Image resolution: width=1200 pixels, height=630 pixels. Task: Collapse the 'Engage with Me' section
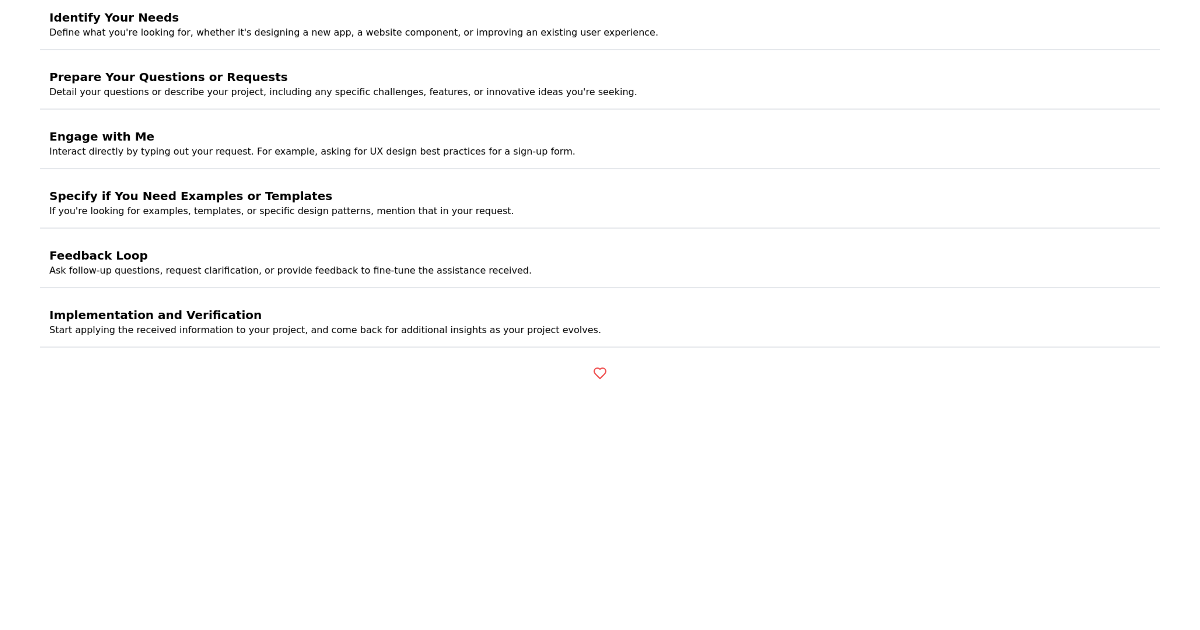102,136
